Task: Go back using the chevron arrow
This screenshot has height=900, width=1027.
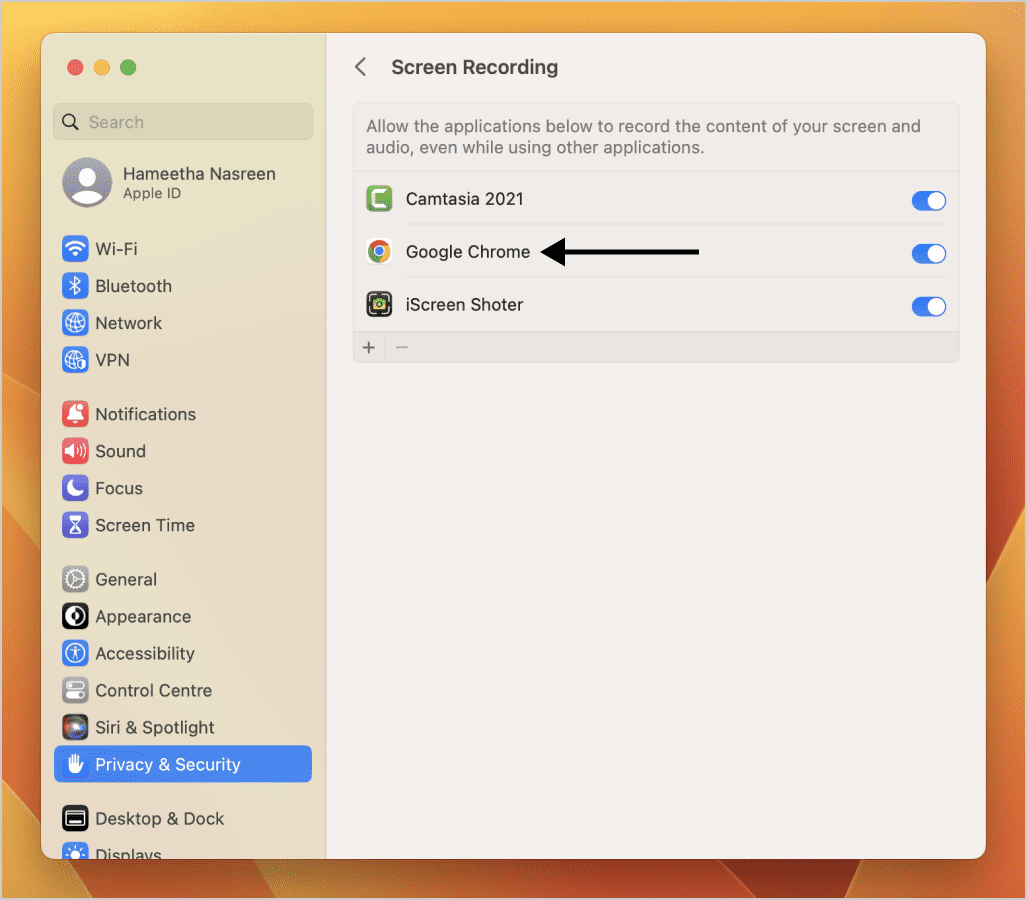Action: pos(360,67)
